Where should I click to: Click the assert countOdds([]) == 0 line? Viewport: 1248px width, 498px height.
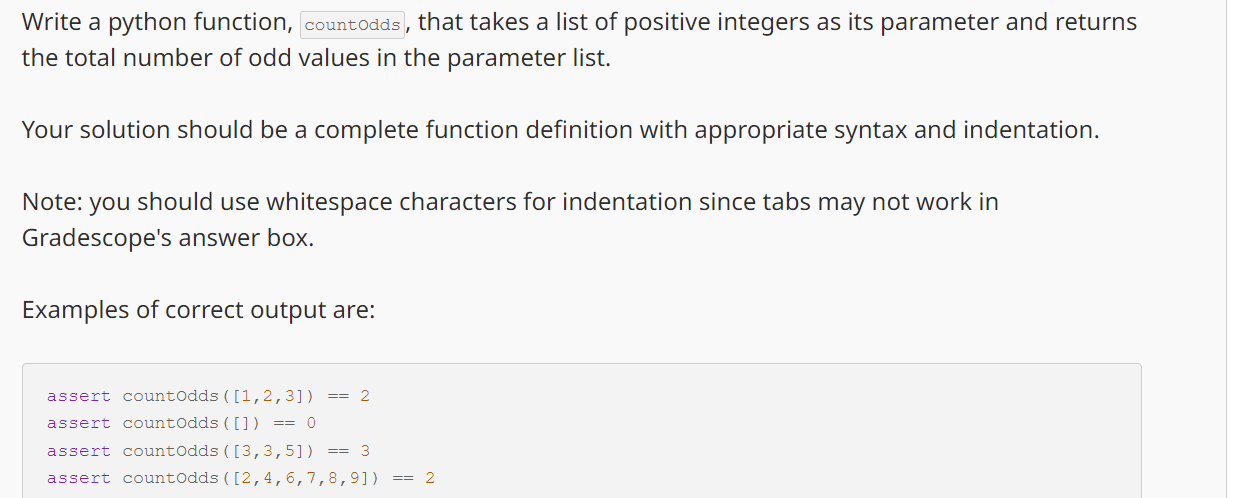click(x=181, y=423)
